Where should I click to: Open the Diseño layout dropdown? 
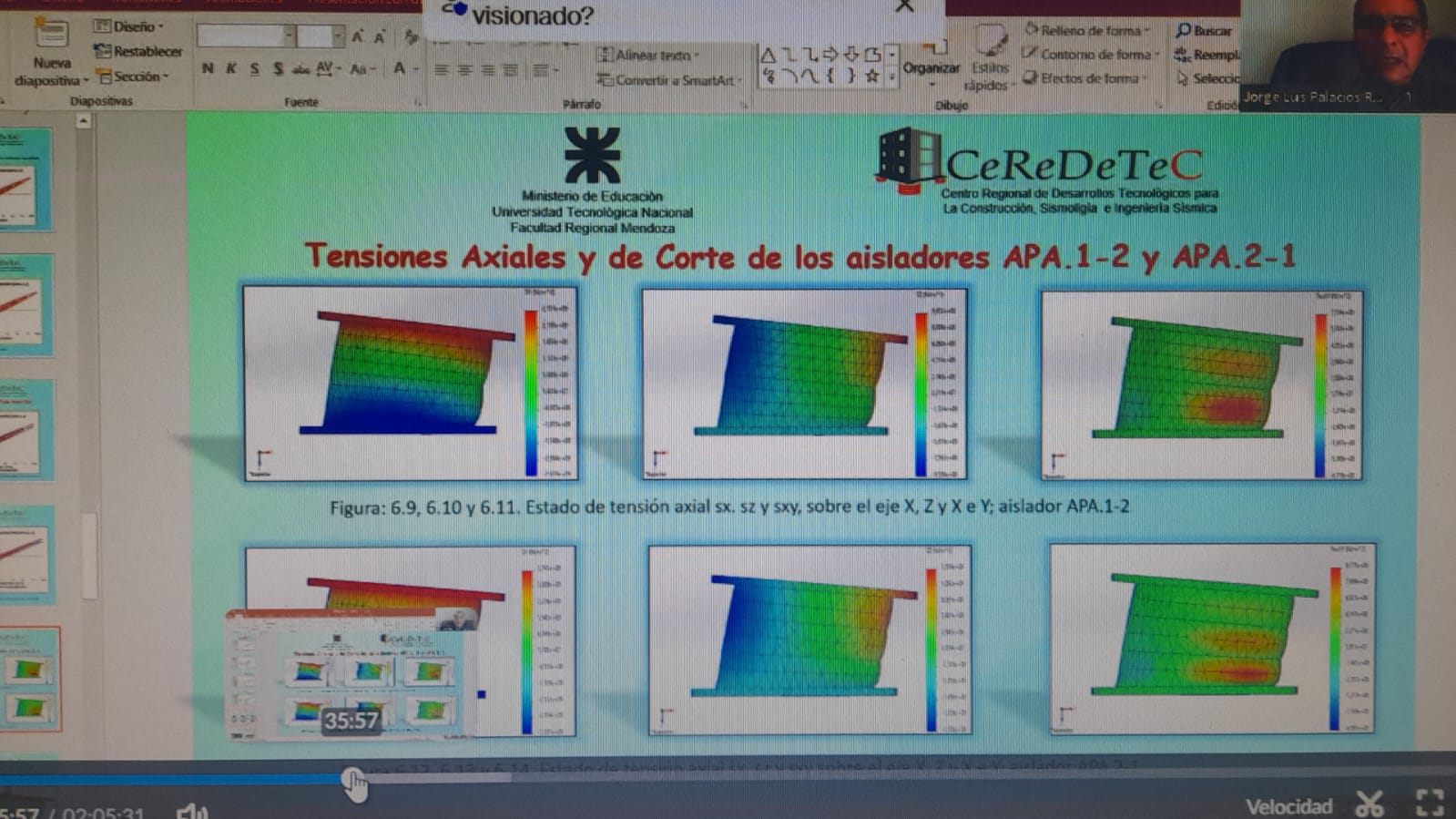pyautogui.click(x=128, y=26)
